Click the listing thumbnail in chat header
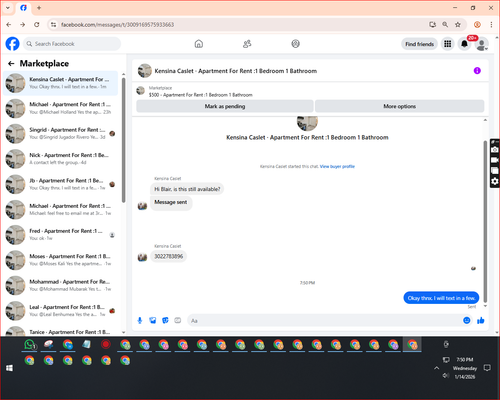The height and width of the screenshot is (400, 500). coord(145,71)
